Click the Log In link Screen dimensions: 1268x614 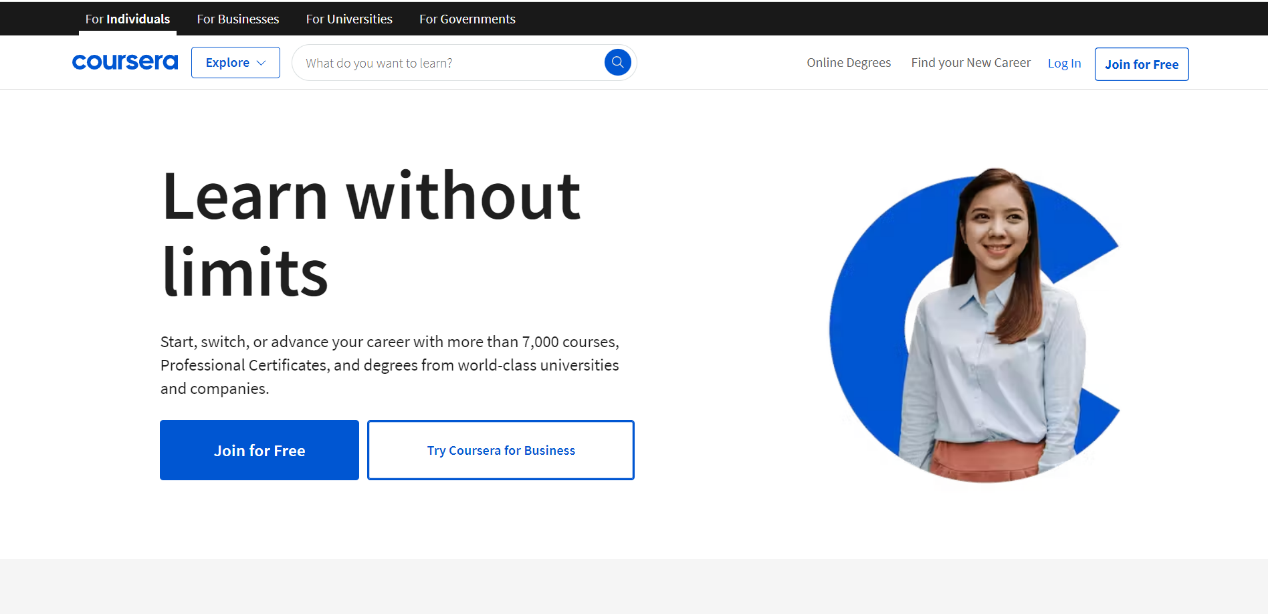(x=1064, y=62)
